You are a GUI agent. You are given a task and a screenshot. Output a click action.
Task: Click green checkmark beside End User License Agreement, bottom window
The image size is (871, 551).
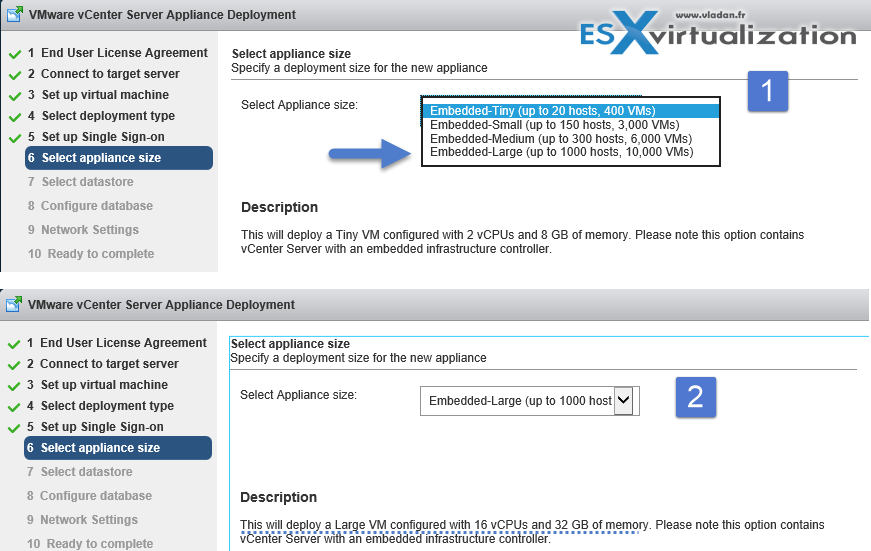click(x=14, y=344)
